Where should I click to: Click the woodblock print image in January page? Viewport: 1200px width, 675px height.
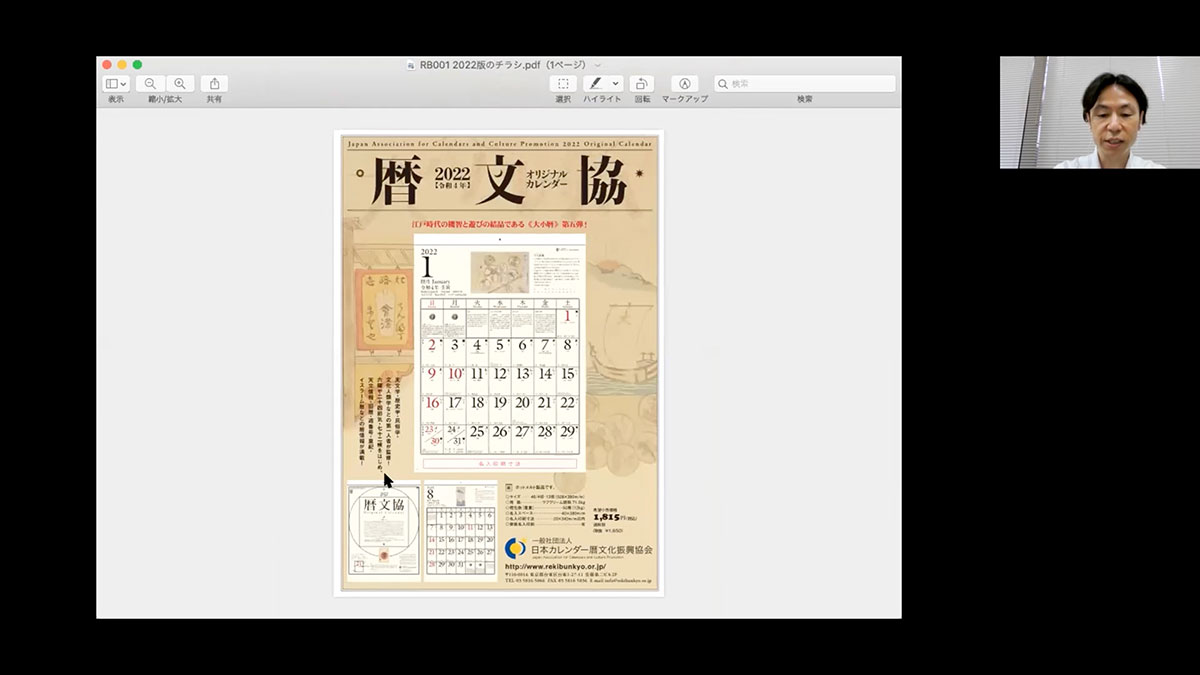pyautogui.click(x=499, y=272)
